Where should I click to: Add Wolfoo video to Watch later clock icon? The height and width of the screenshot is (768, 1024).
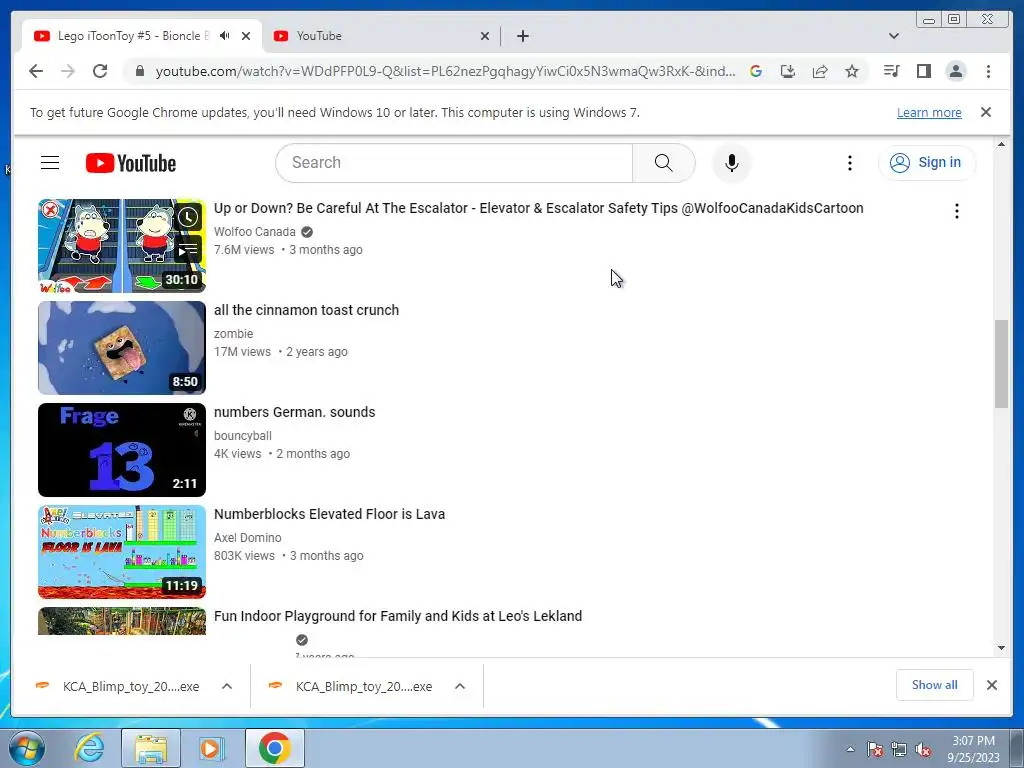[x=188, y=217]
